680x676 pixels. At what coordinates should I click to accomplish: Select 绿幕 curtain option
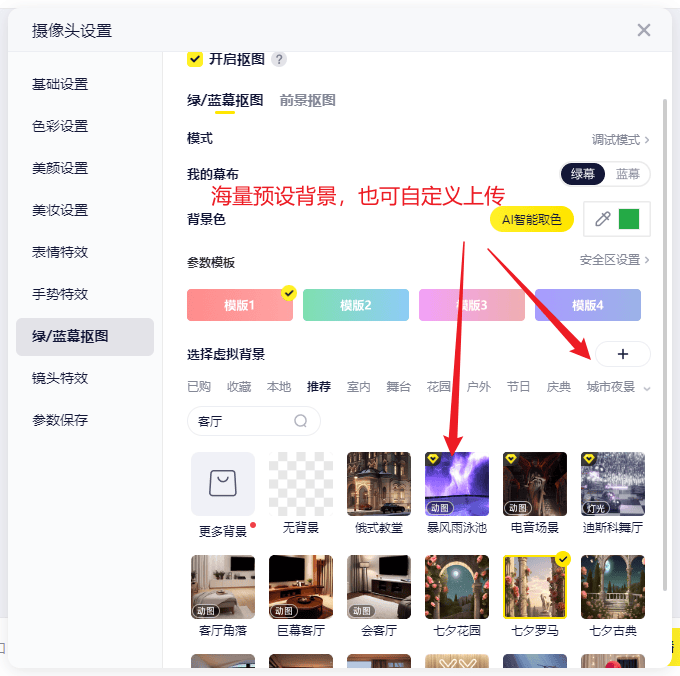click(x=583, y=174)
